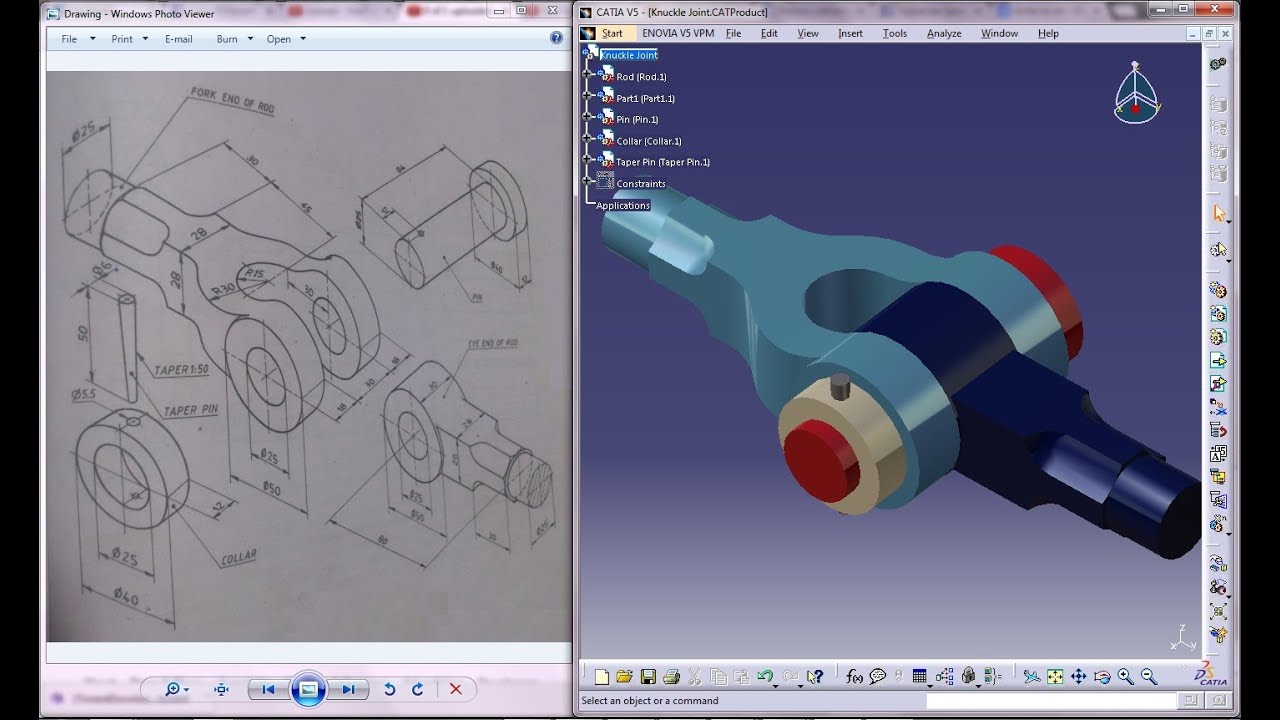This screenshot has width=1280, height=720.
Task: Open CATIA Analyze menu
Action: point(944,33)
